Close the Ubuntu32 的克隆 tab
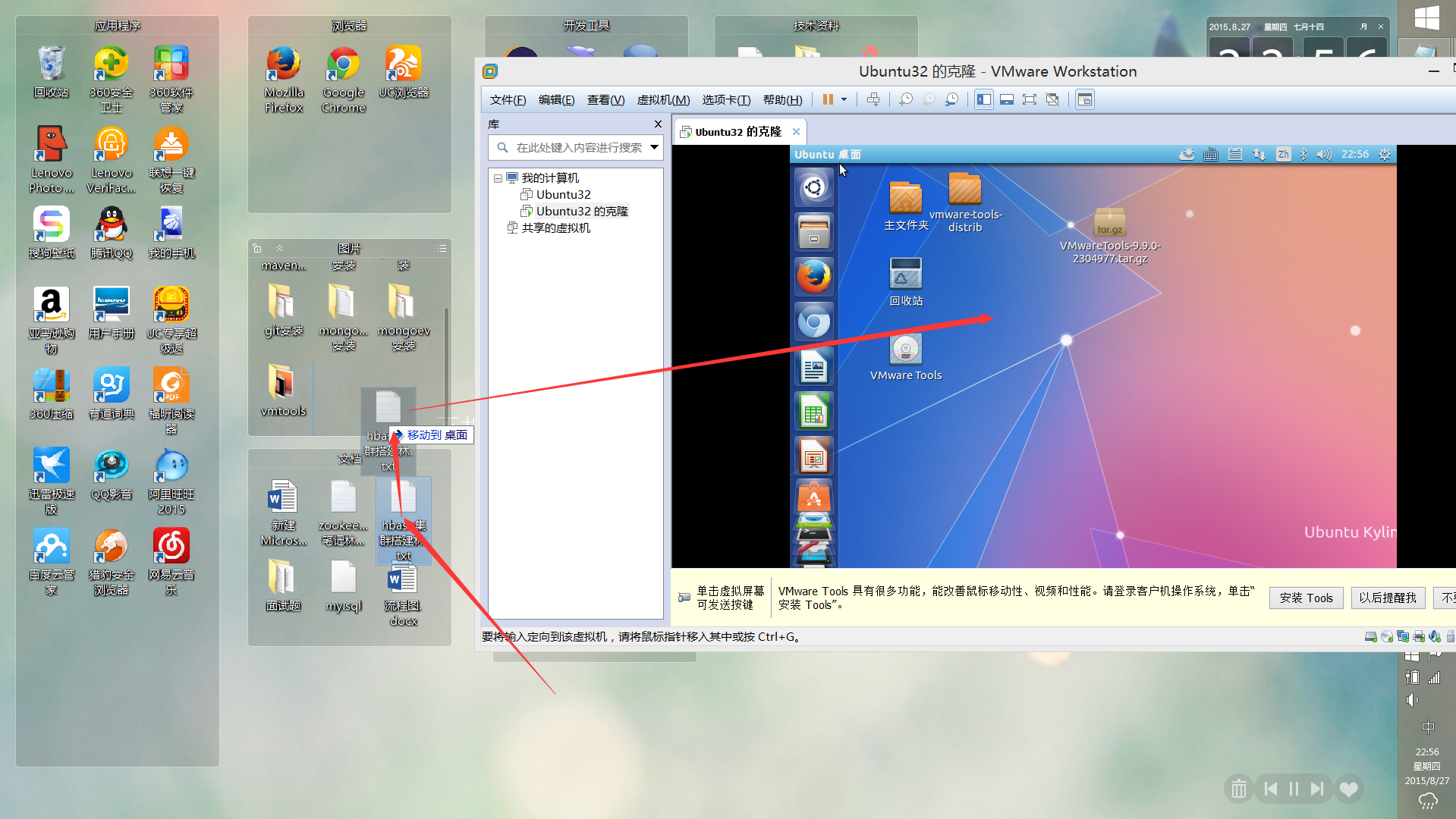 (x=796, y=132)
